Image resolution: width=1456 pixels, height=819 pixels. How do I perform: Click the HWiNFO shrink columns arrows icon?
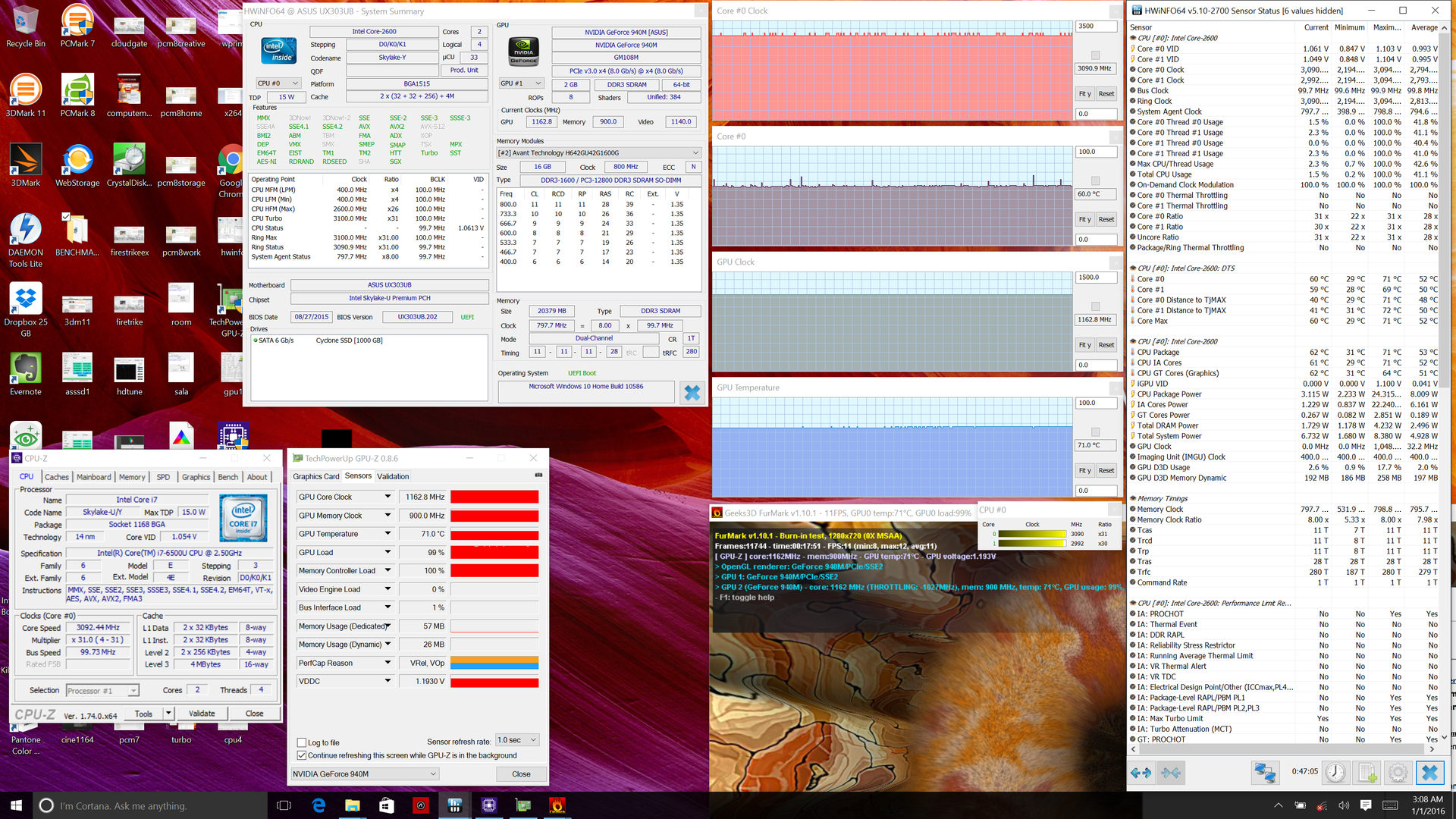point(1171,773)
